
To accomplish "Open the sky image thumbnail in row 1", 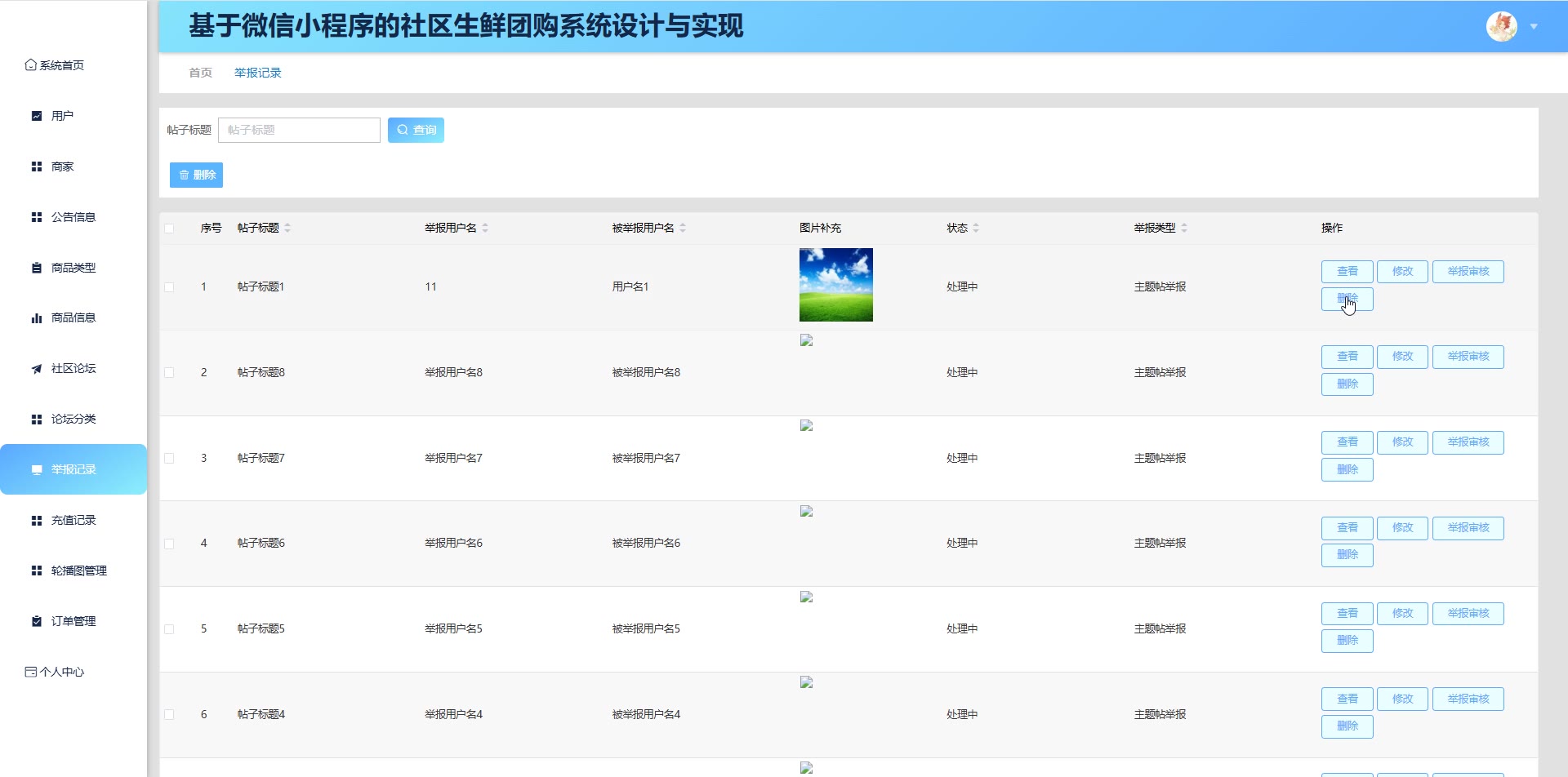I will click(835, 285).
